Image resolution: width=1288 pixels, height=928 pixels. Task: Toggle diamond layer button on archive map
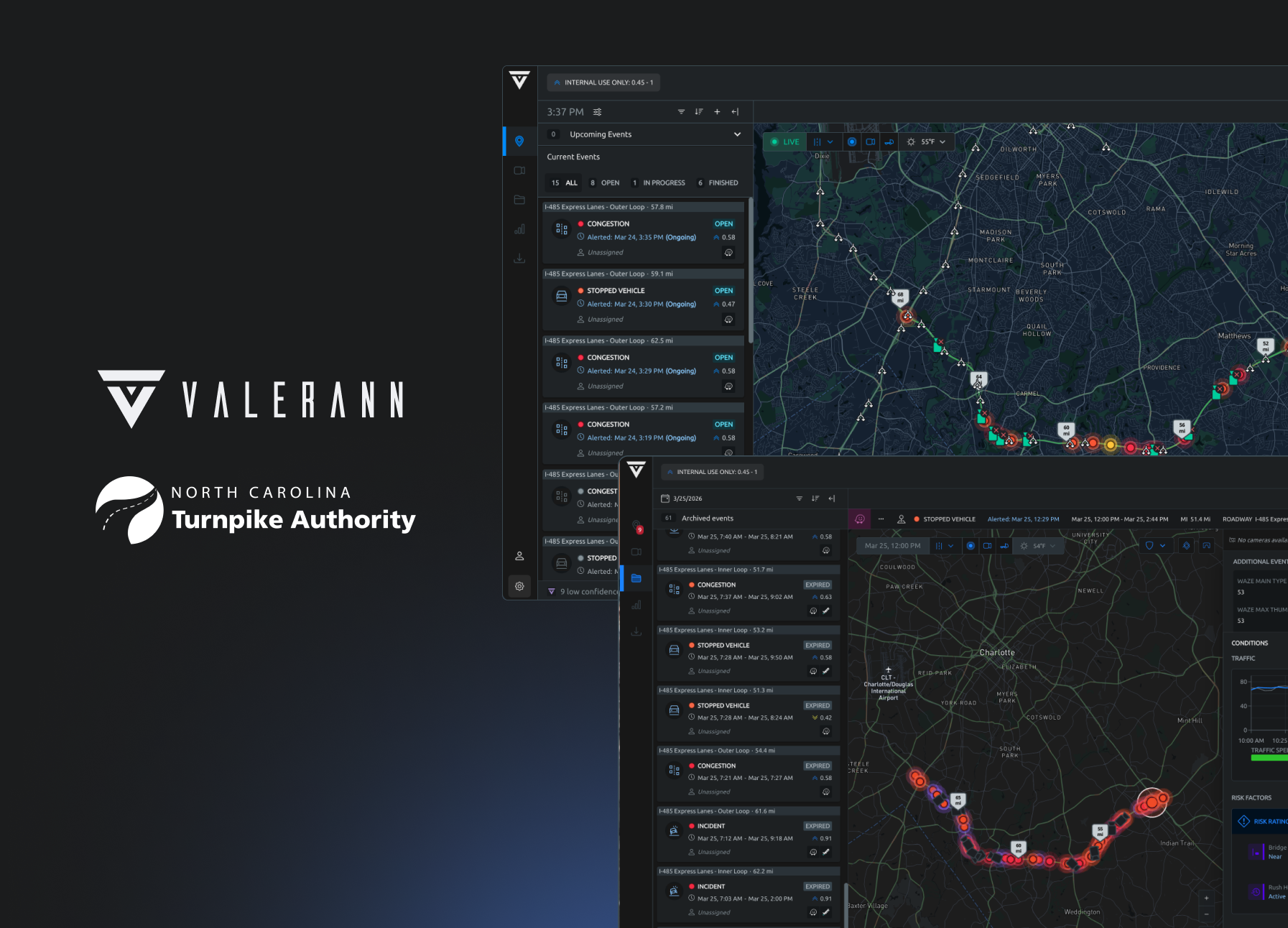point(1187,546)
